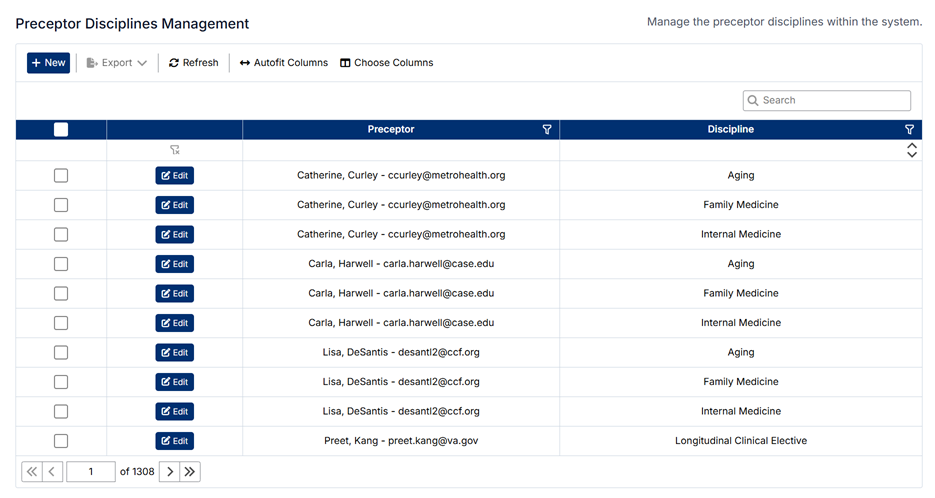Click the down arrow in Discipline filter row
The height and width of the screenshot is (498, 935).
(911, 155)
